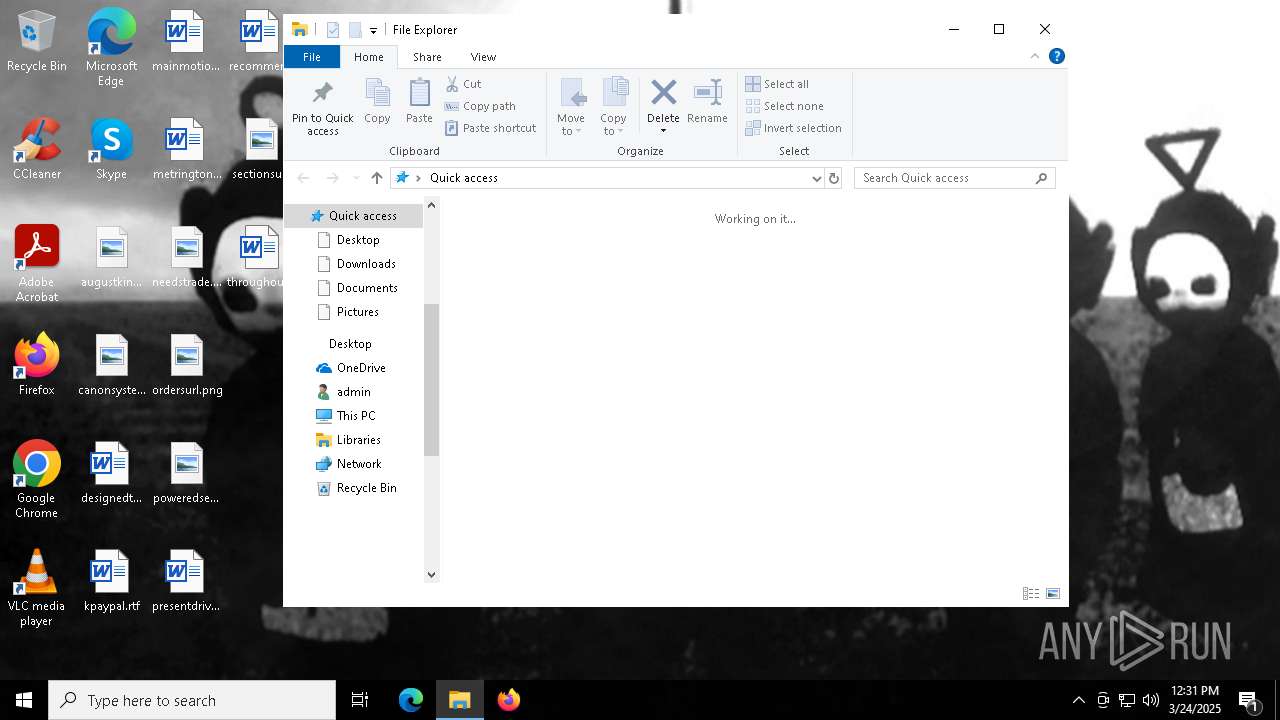
Task: Select Libraries in navigation pane
Action: (x=358, y=440)
